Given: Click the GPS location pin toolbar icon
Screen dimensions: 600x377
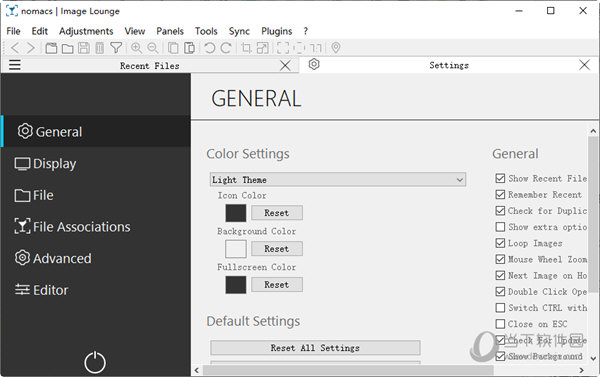Looking at the screenshot, I should click(x=336, y=48).
